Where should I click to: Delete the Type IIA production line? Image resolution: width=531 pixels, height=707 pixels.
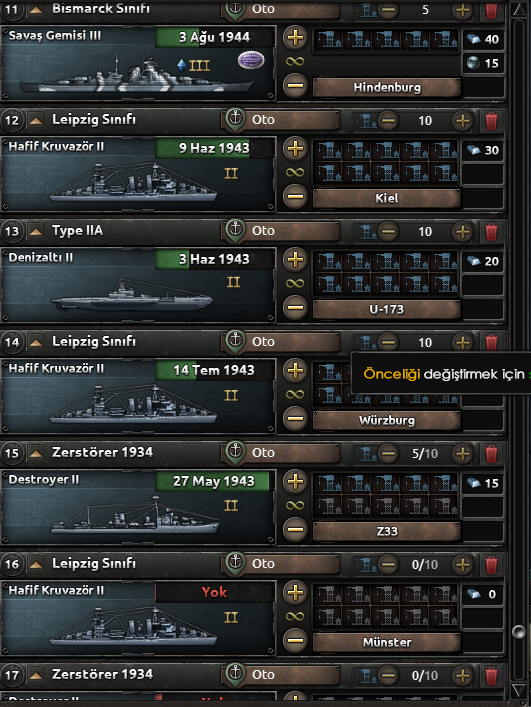coord(491,232)
